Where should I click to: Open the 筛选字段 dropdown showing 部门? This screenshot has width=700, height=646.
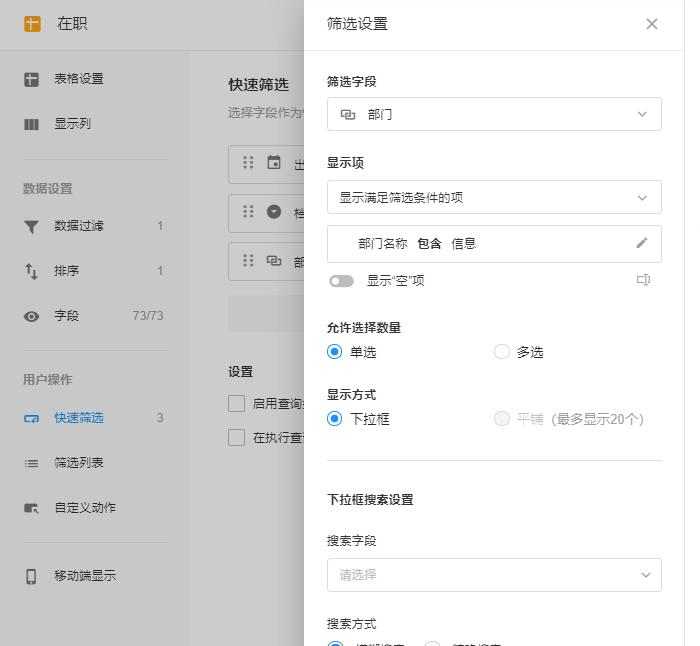(494, 114)
